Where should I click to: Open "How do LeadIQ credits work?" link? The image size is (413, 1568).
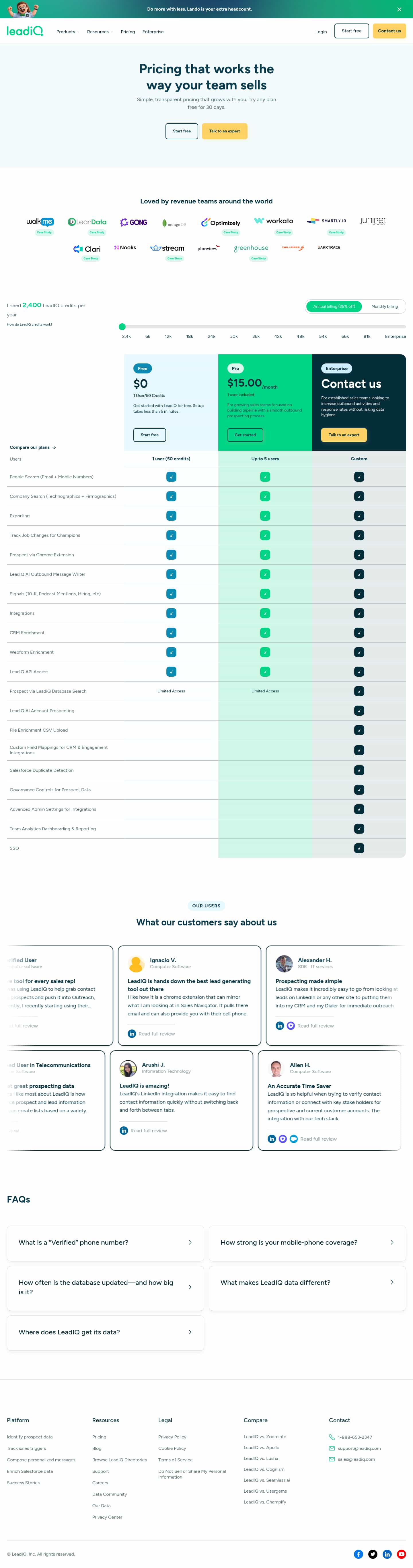(29, 324)
